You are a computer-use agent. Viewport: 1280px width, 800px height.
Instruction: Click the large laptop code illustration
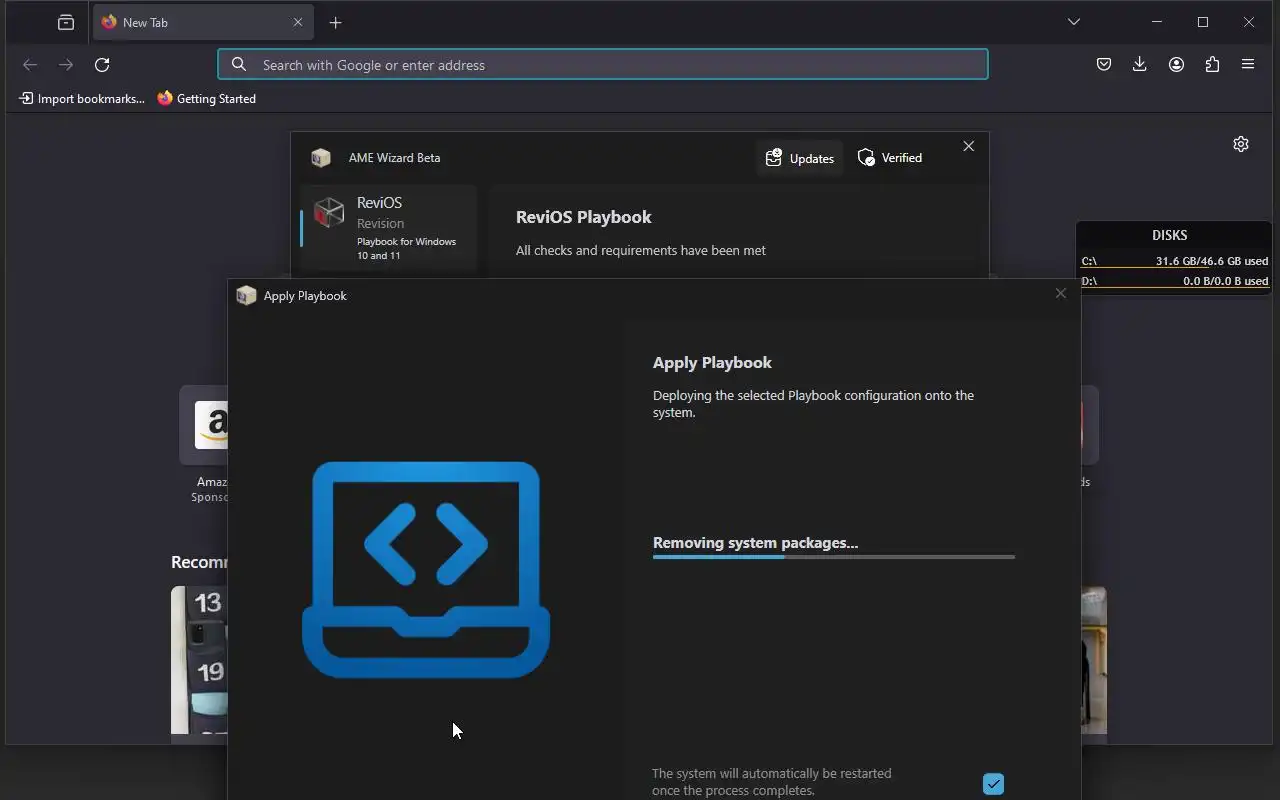pyautogui.click(x=426, y=569)
